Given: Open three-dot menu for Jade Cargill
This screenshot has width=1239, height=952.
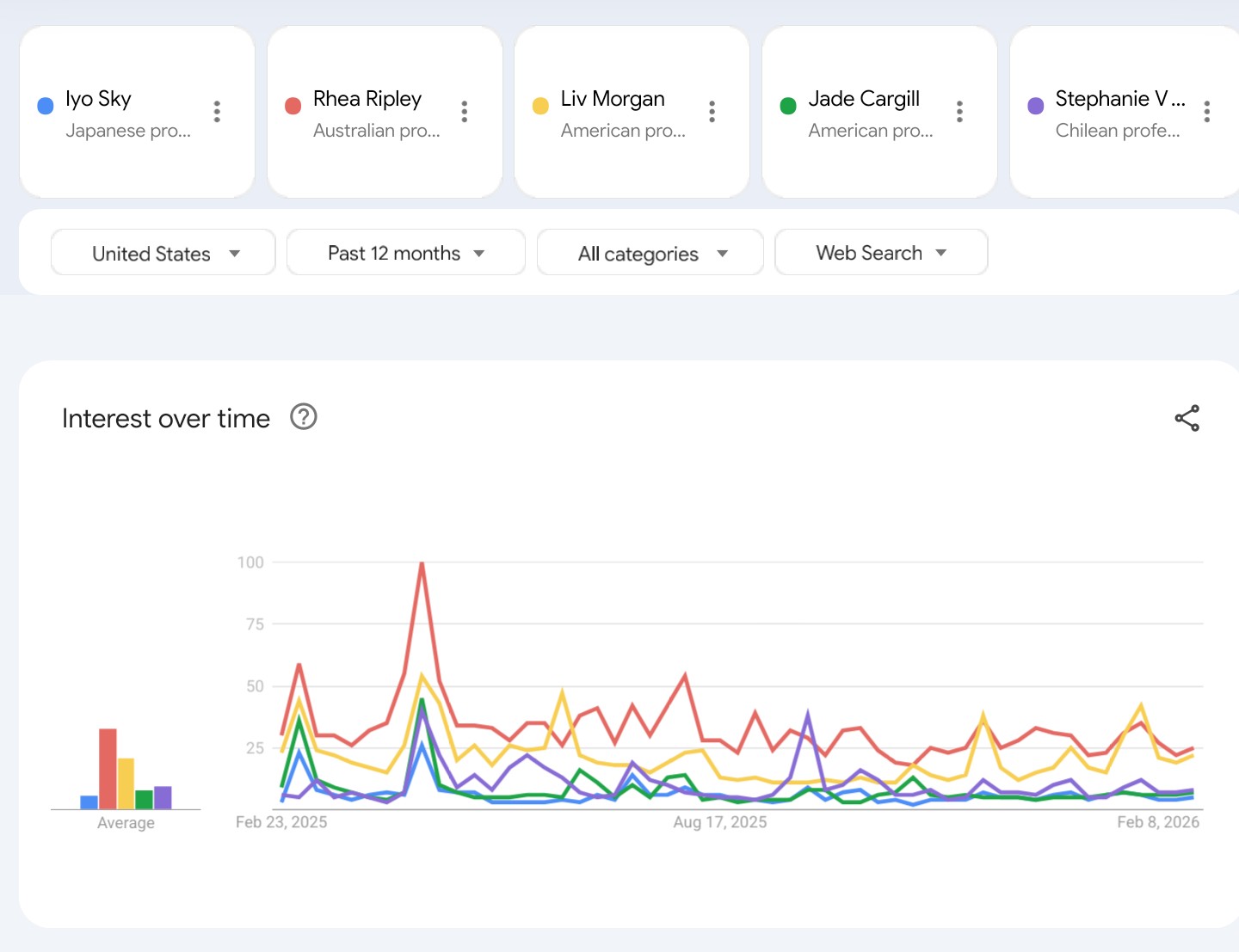Looking at the screenshot, I should click(x=959, y=111).
